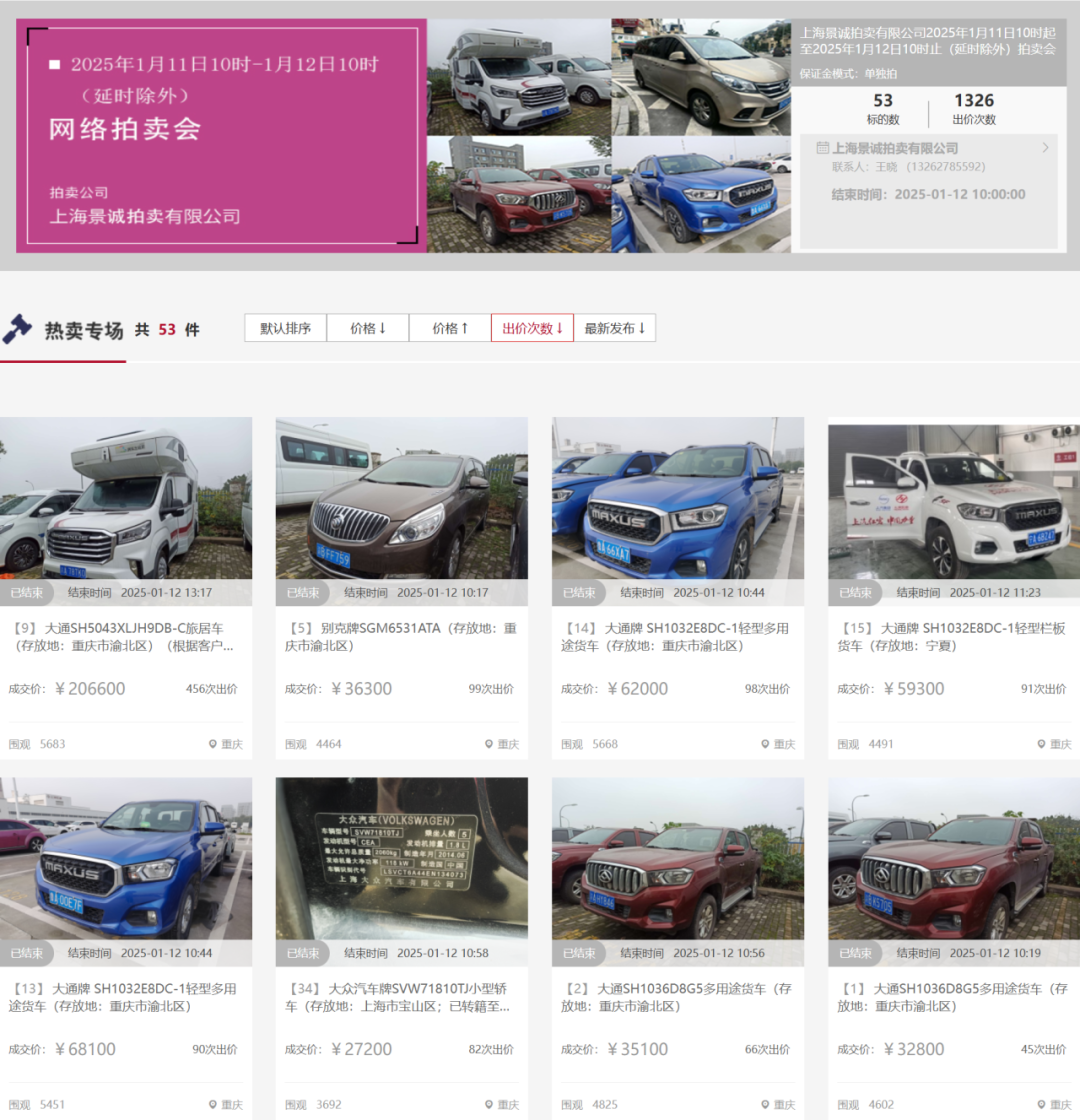The width and height of the screenshot is (1080, 1120).
Task: Click the pink 网络拍卖会 banner
Action: [221, 136]
